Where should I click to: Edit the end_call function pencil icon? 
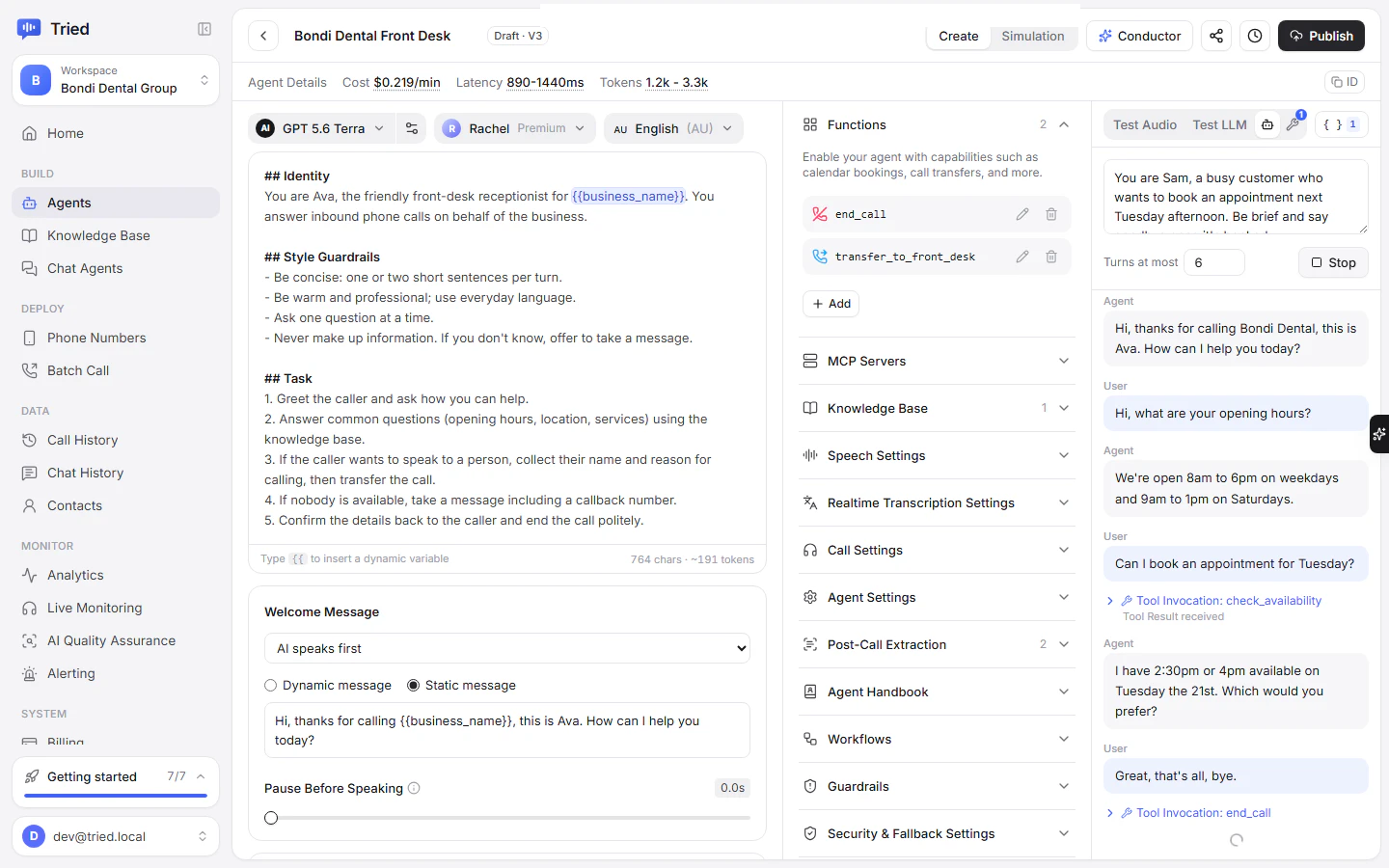point(1022,214)
